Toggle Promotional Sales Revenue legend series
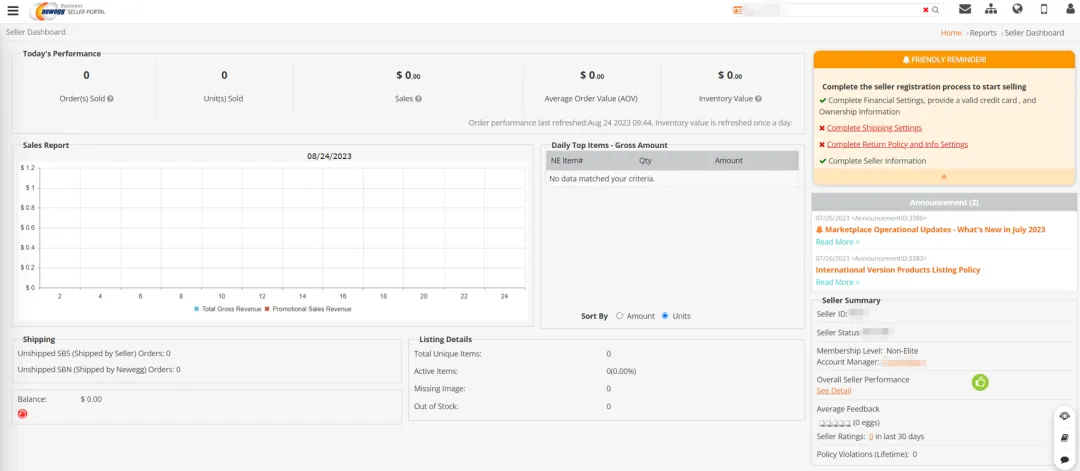This screenshot has width=1080, height=471. click(308, 309)
